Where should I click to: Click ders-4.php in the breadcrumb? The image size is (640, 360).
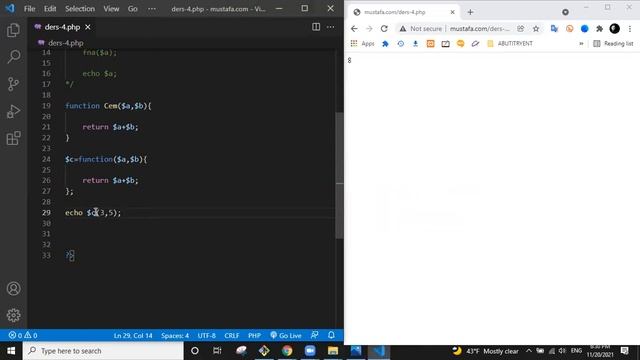click(x=65, y=43)
